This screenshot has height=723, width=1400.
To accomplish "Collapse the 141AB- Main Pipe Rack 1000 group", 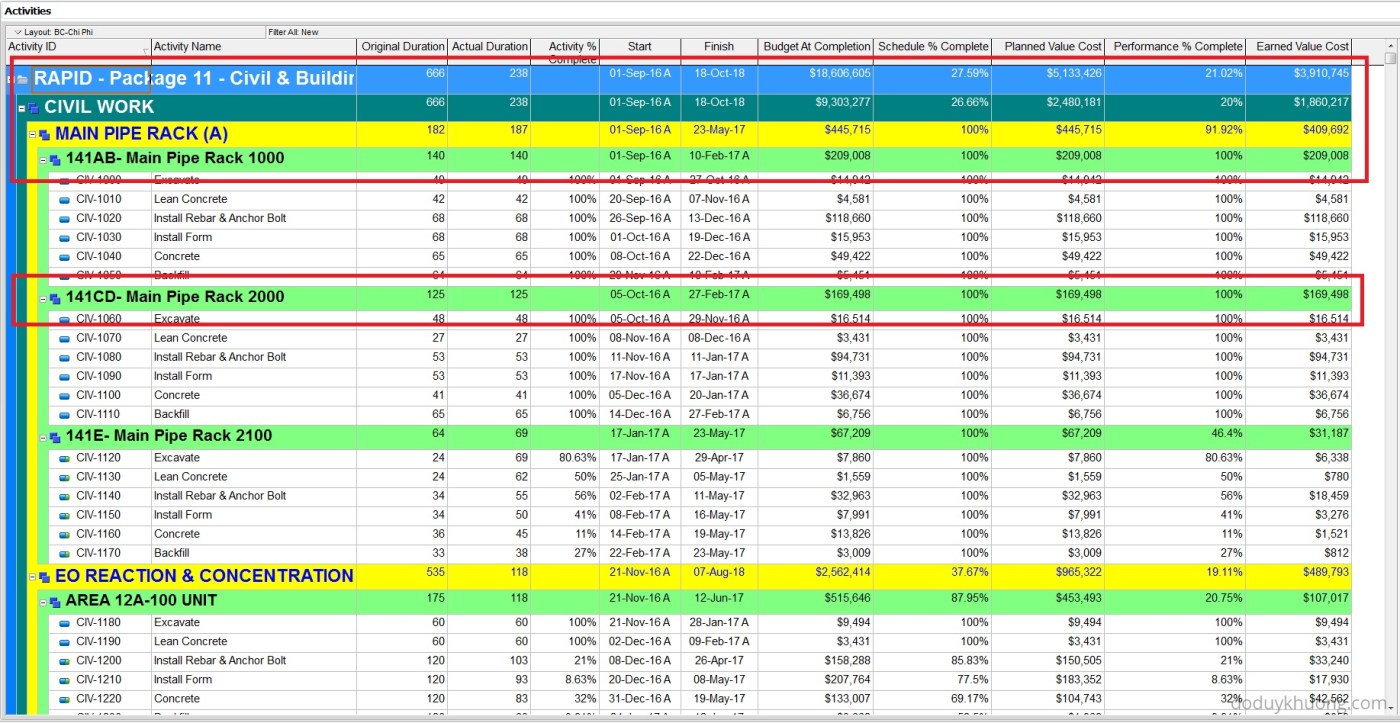I will point(43,159).
